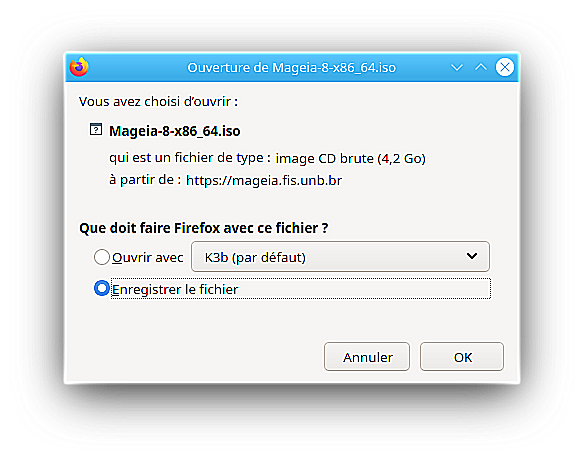
Task: Maximize the dialog with the up chevron
Action: [x=481, y=67]
